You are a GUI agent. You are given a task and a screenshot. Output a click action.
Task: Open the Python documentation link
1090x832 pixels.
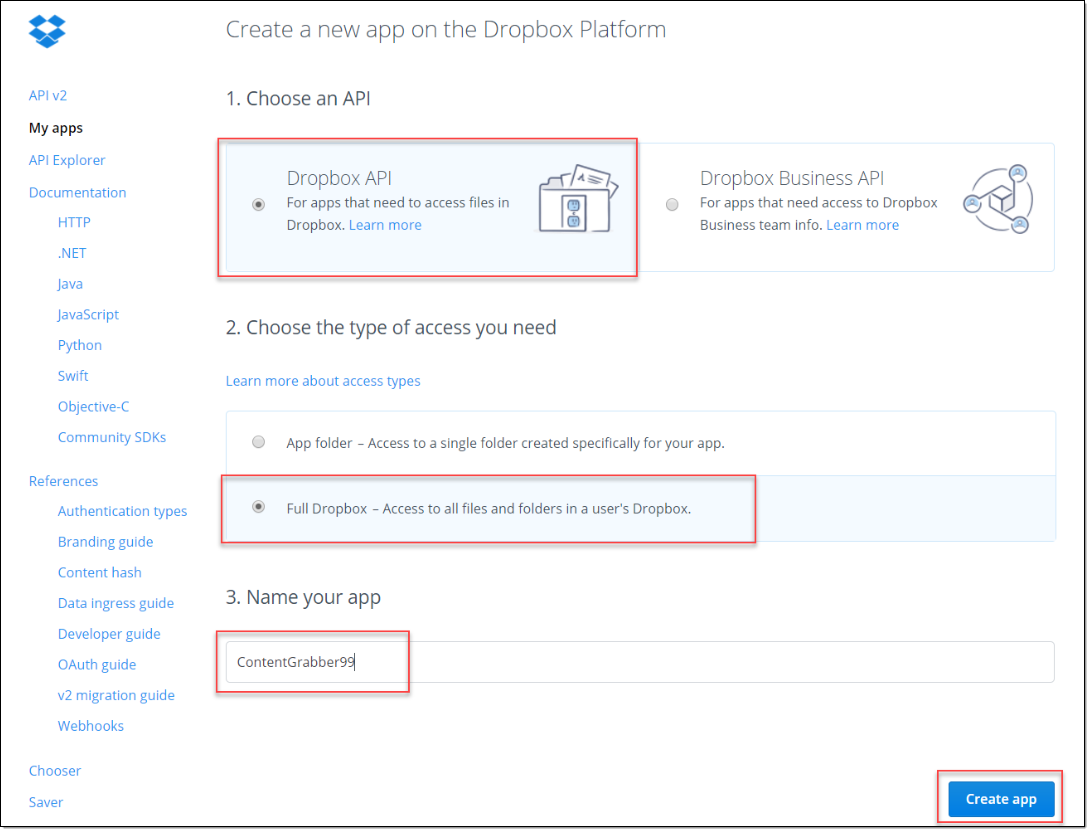click(x=80, y=345)
